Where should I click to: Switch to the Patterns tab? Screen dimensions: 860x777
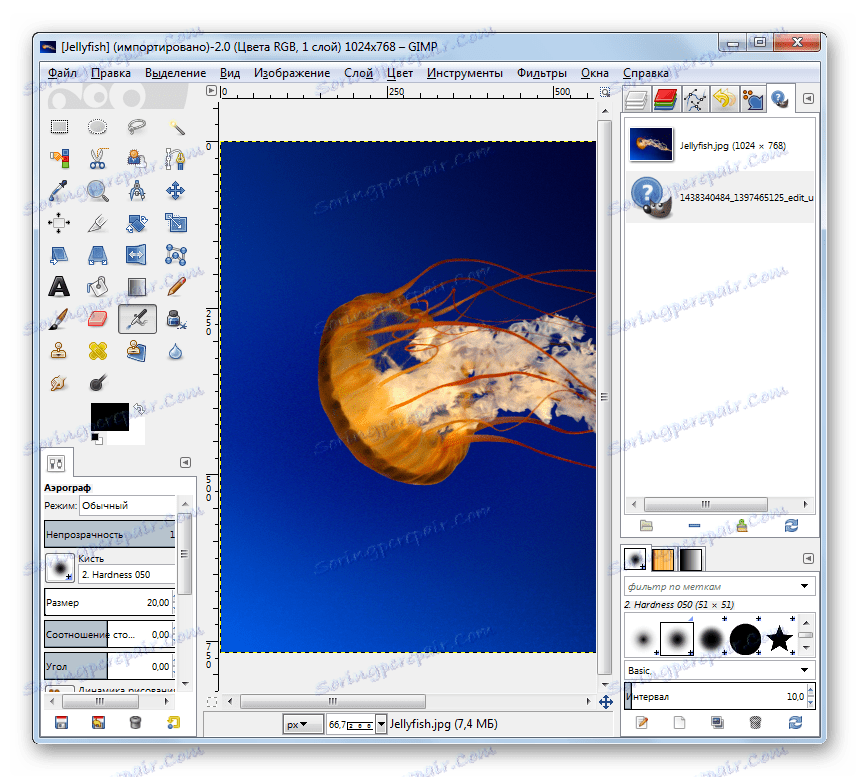pyautogui.click(x=663, y=560)
